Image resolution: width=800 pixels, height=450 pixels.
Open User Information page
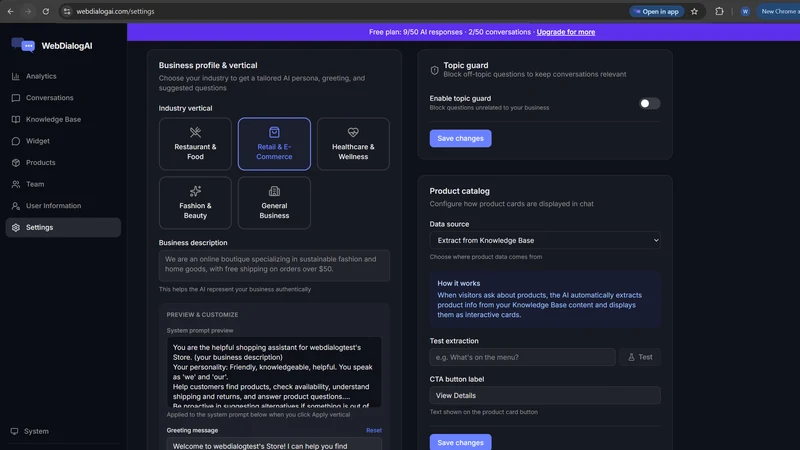(x=63, y=206)
